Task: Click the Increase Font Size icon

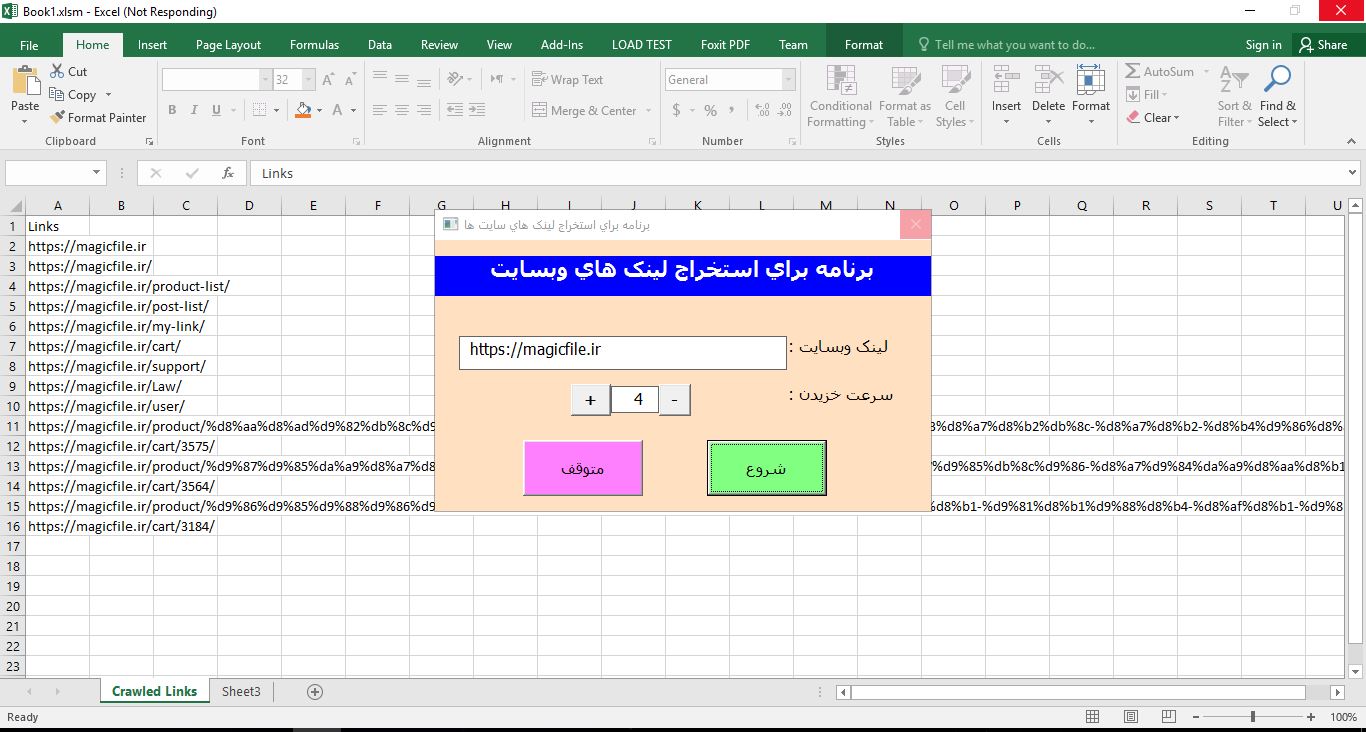Action: point(328,80)
